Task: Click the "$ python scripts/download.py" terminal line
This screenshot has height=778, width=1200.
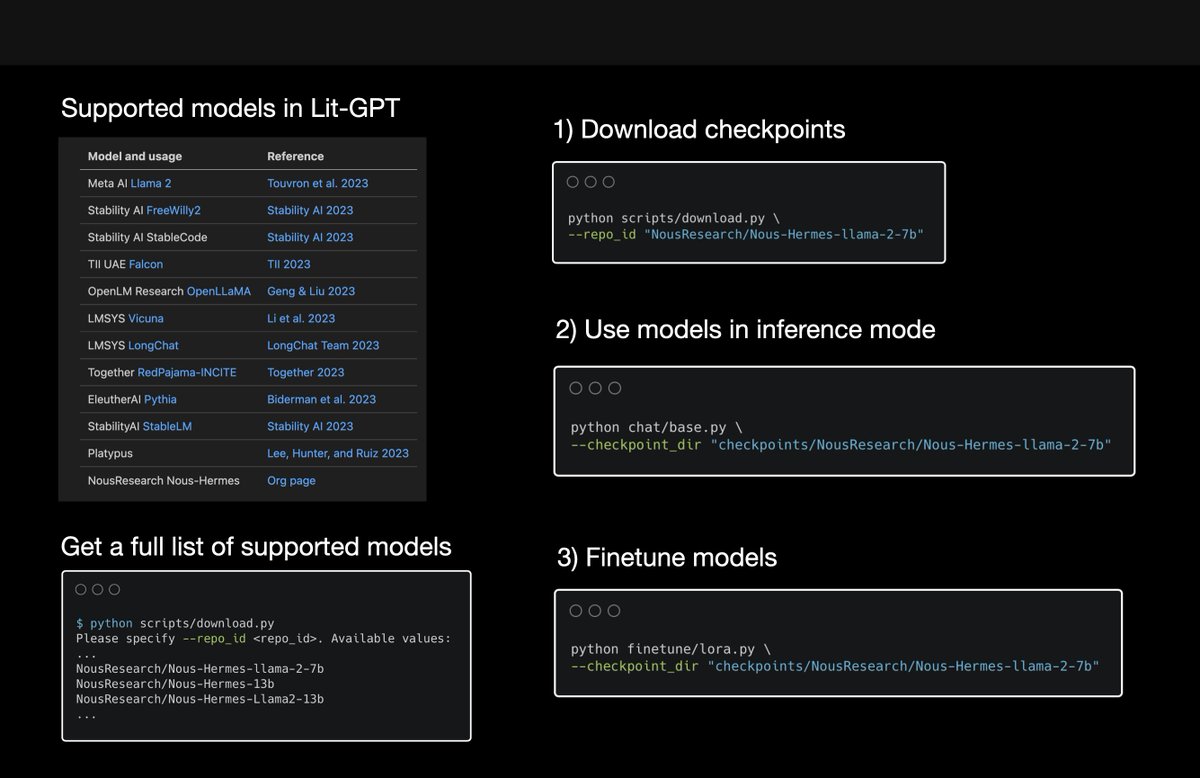Action: (175, 623)
